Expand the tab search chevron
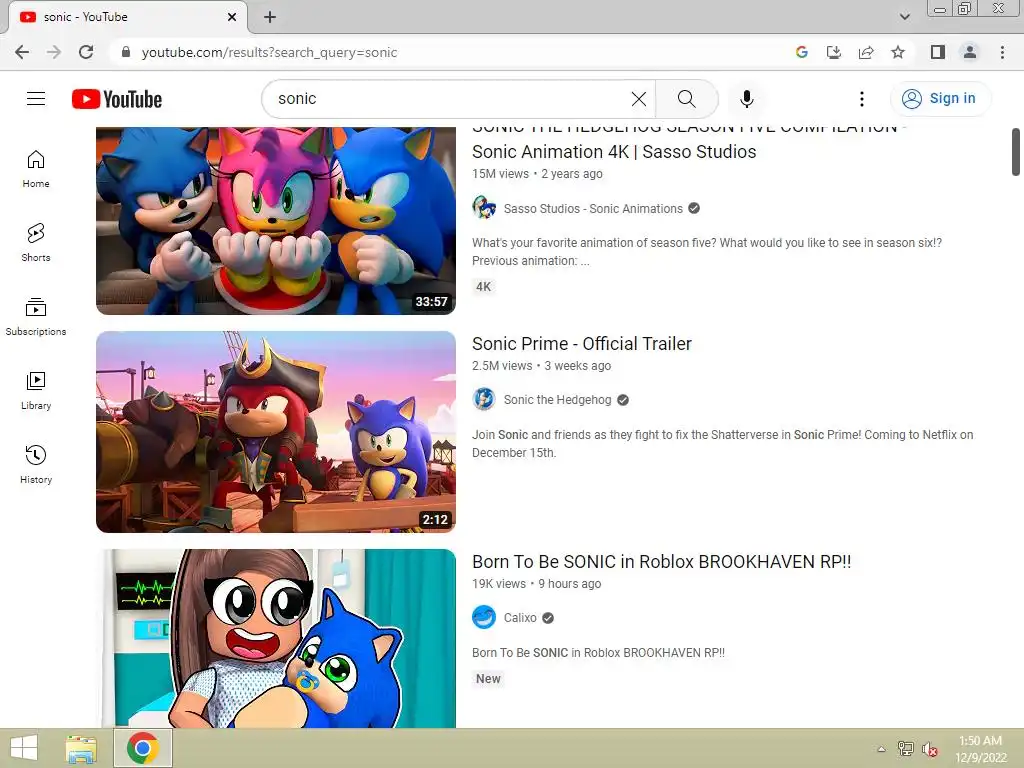The image size is (1024, 768). 904,17
